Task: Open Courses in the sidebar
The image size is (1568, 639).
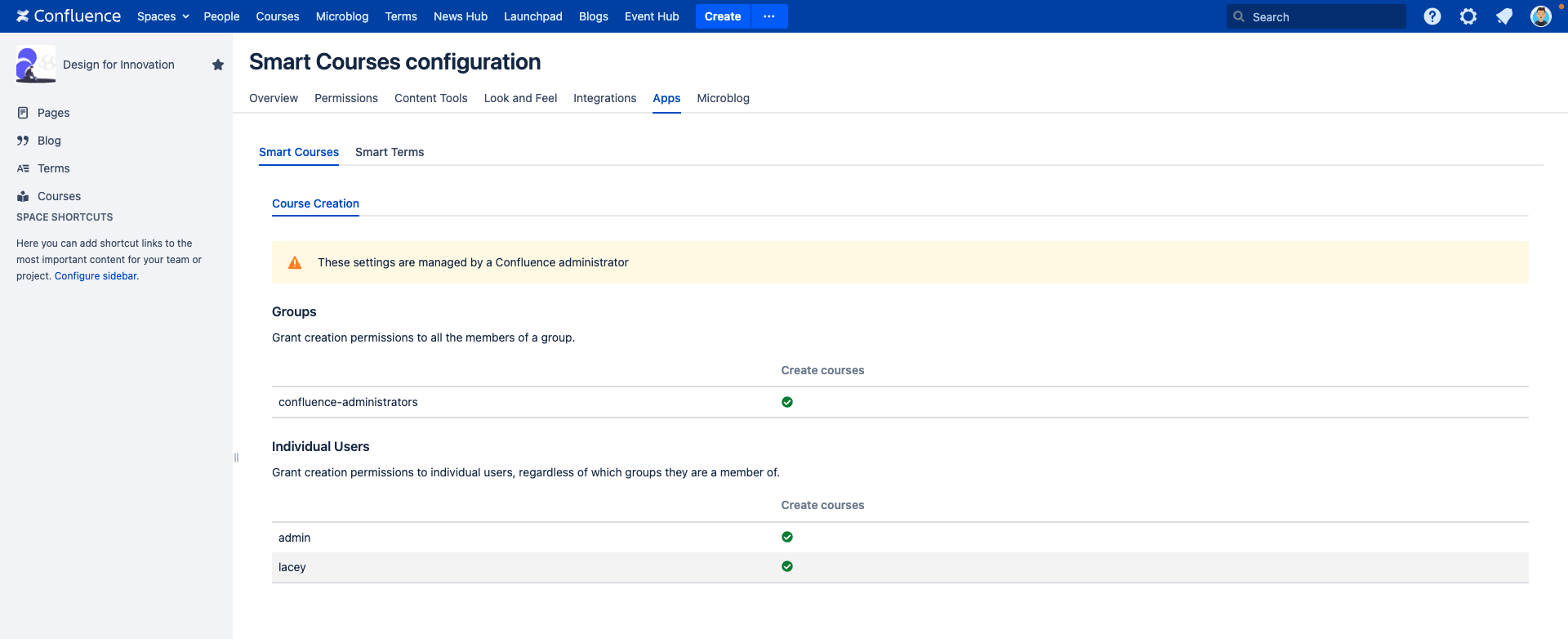Action: coord(59,196)
